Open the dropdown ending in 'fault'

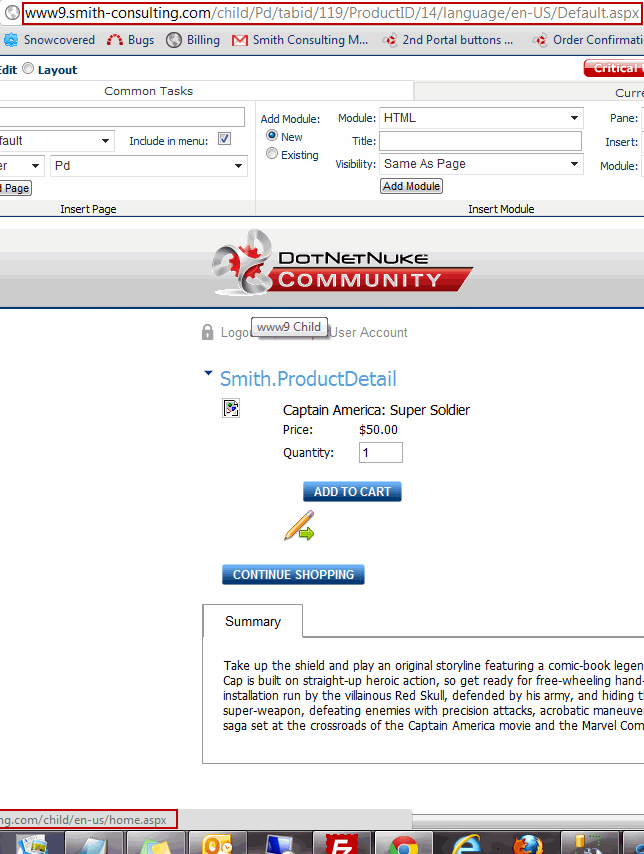tap(56, 141)
